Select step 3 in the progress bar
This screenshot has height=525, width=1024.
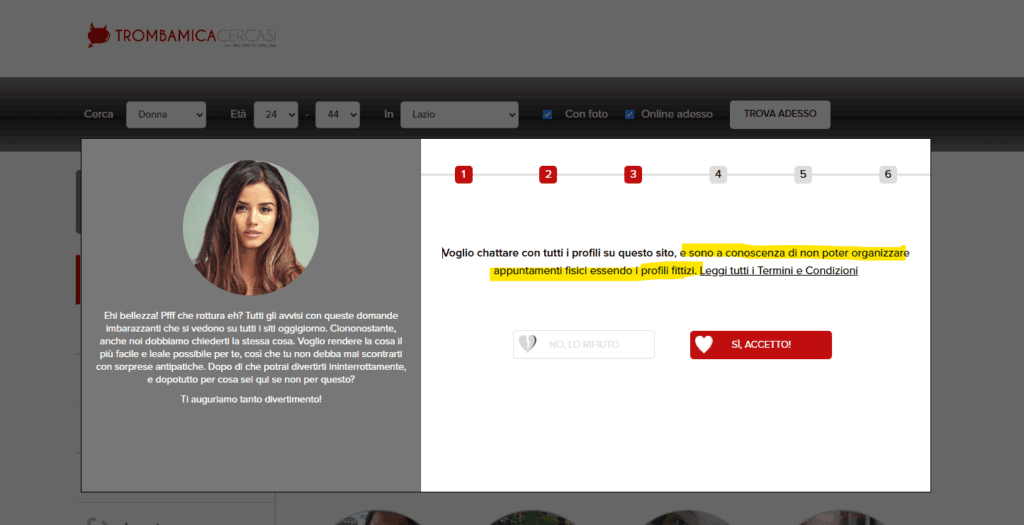pyautogui.click(x=633, y=174)
